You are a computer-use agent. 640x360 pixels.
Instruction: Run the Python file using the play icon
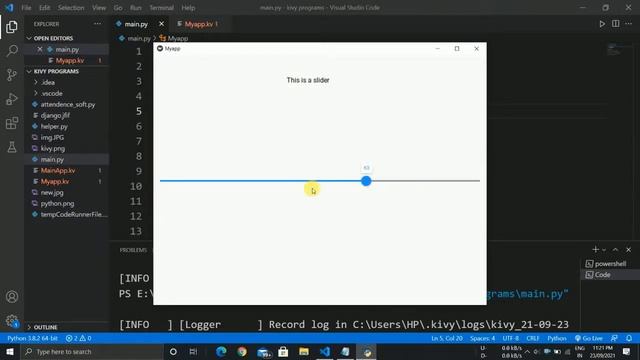[x=602, y=24]
